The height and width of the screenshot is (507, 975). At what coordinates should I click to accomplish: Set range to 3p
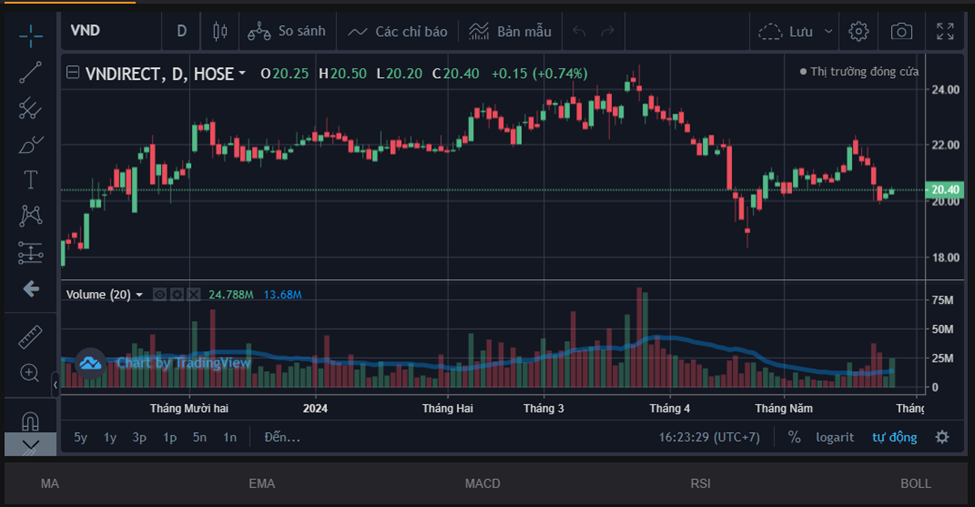pyautogui.click(x=139, y=437)
